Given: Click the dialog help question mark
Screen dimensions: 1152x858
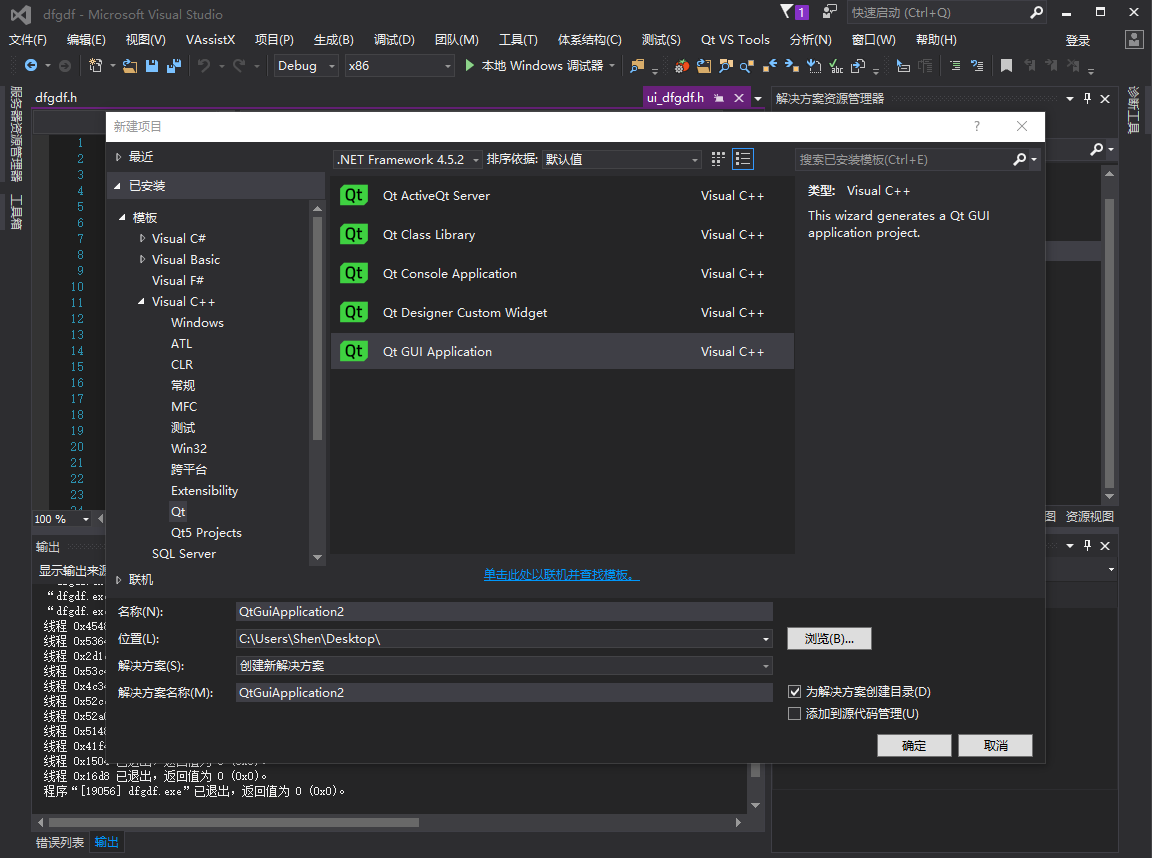Looking at the screenshot, I should [976, 126].
